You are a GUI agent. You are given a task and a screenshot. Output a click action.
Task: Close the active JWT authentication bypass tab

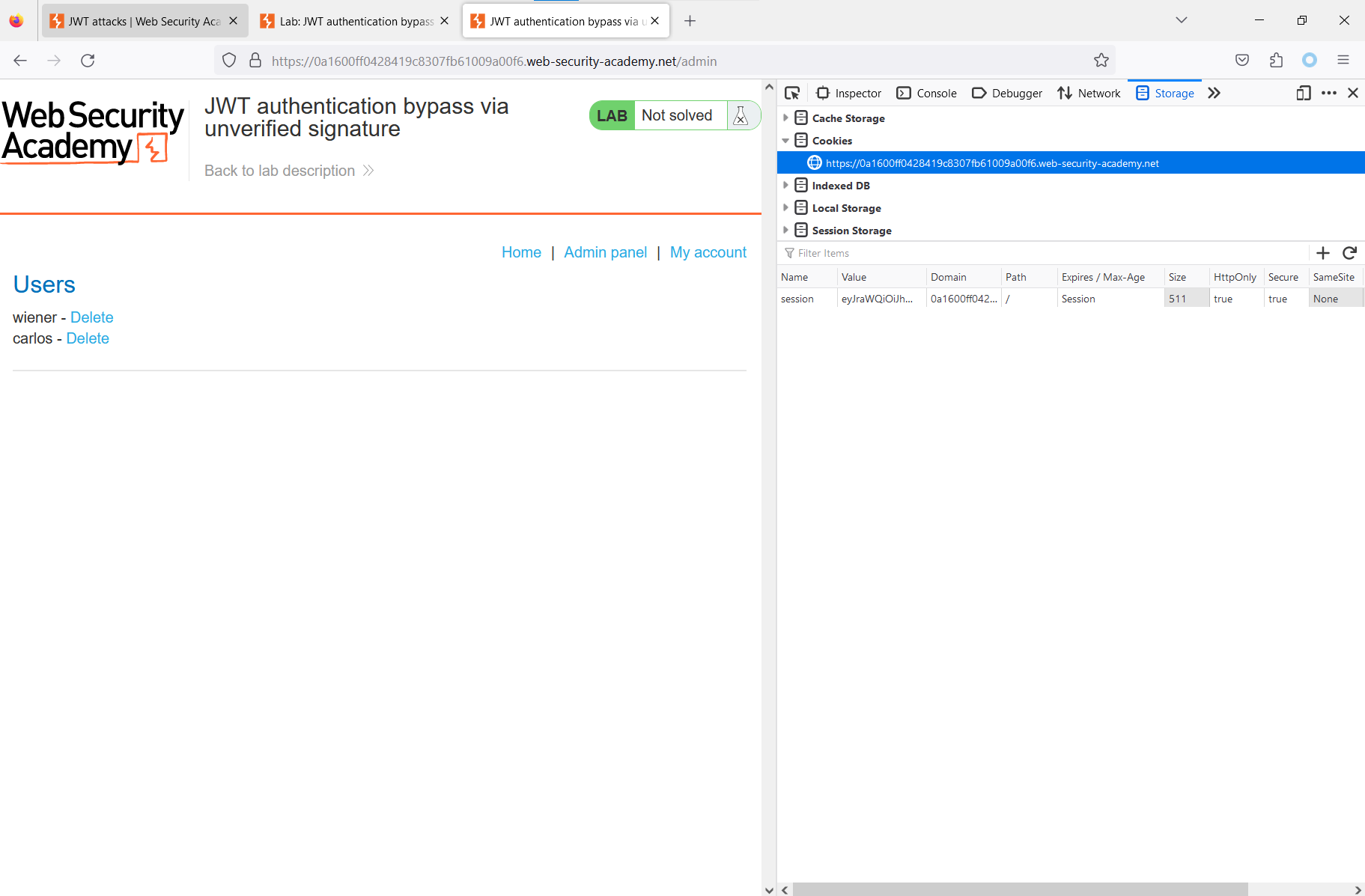(655, 21)
